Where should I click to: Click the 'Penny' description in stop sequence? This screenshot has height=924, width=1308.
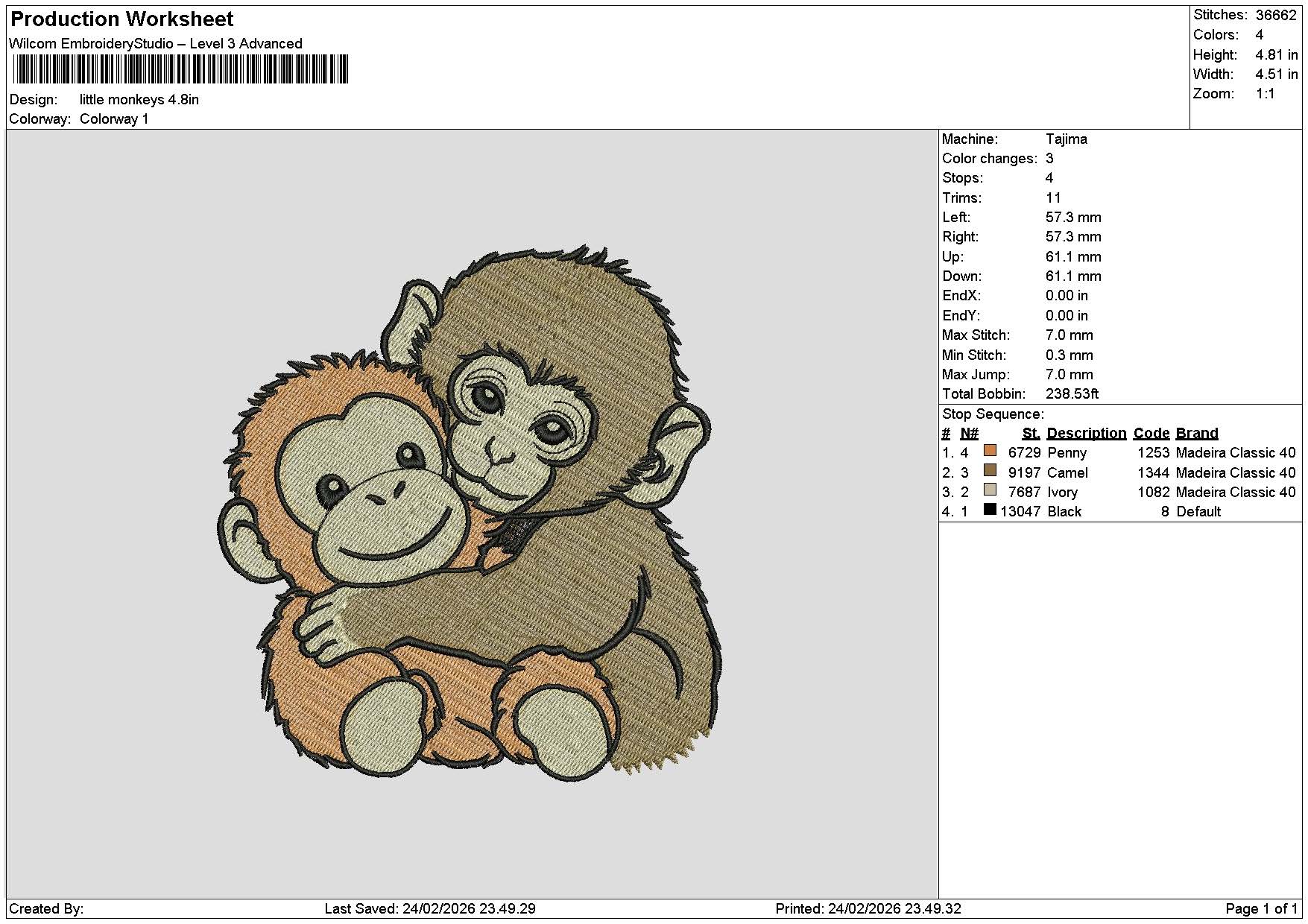(x=1067, y=453)
